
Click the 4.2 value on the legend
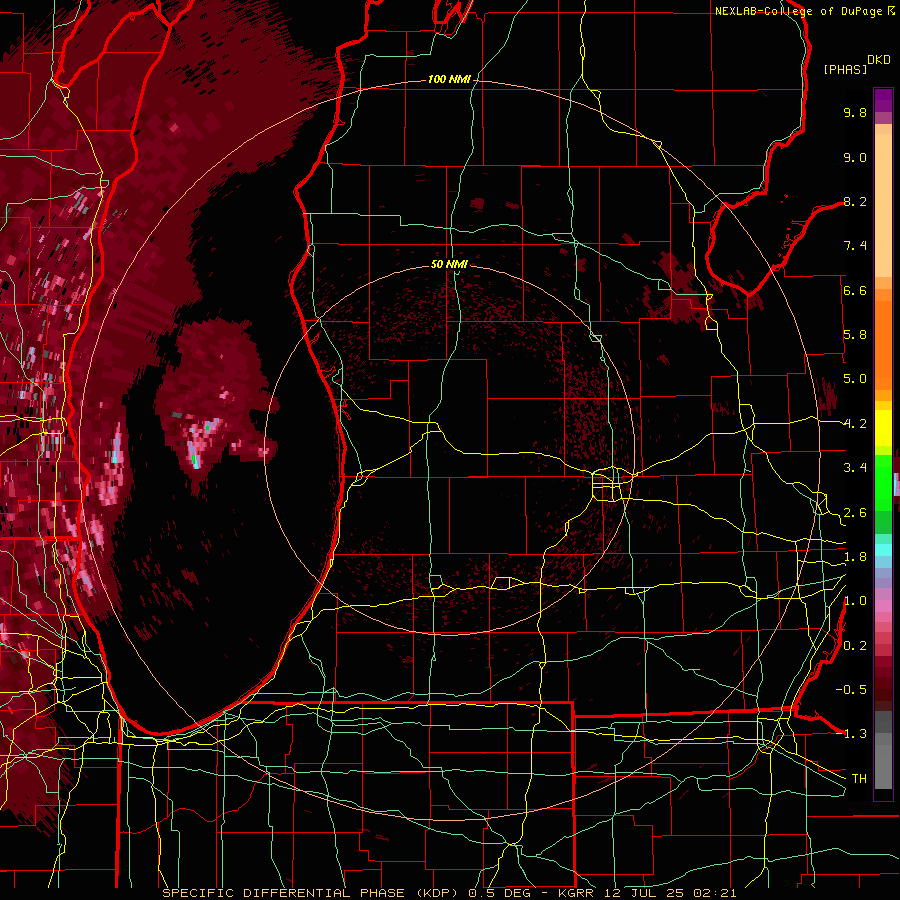click(x=855, y=424)
